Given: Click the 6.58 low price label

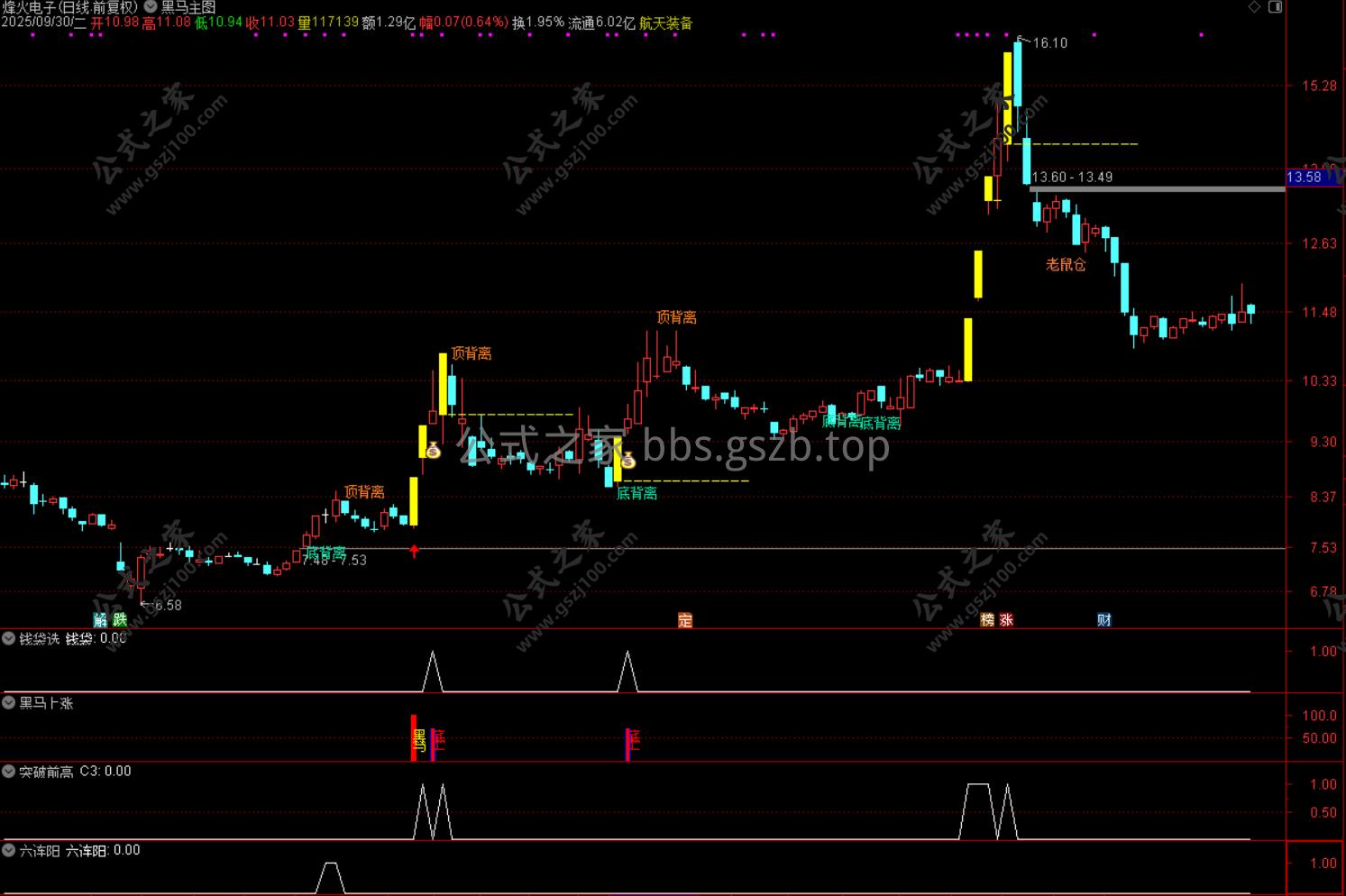Looking at the screenshot, I should (168, 605).
